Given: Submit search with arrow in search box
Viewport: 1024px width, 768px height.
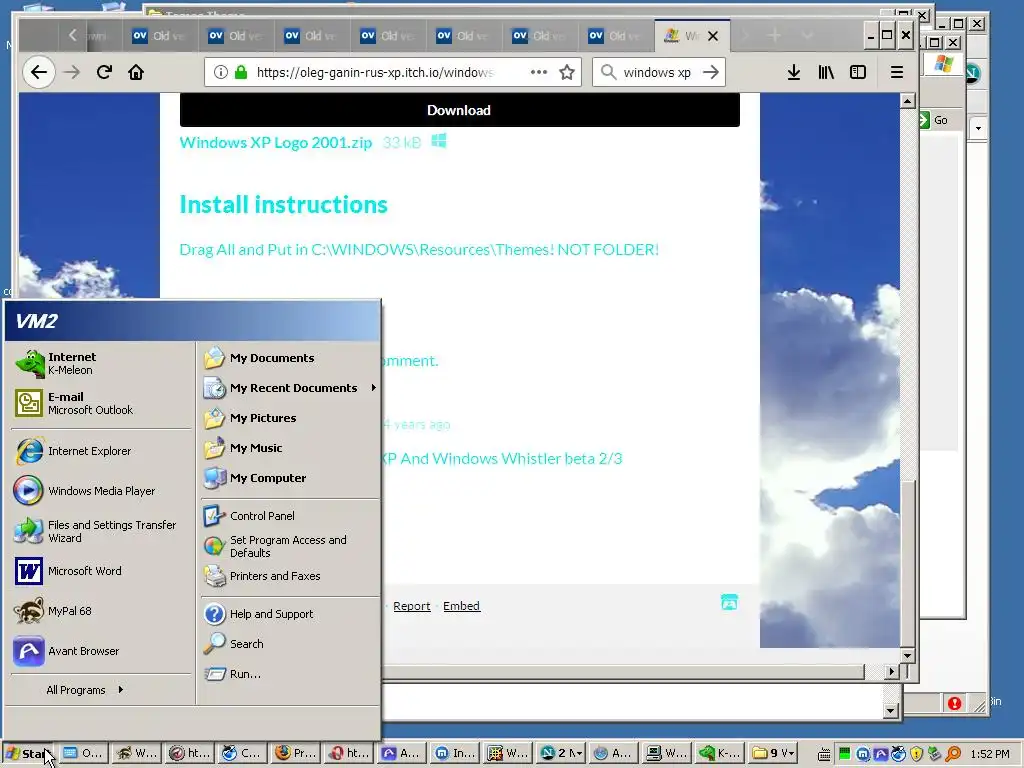Looking at the screenshot, I should 711,72.
